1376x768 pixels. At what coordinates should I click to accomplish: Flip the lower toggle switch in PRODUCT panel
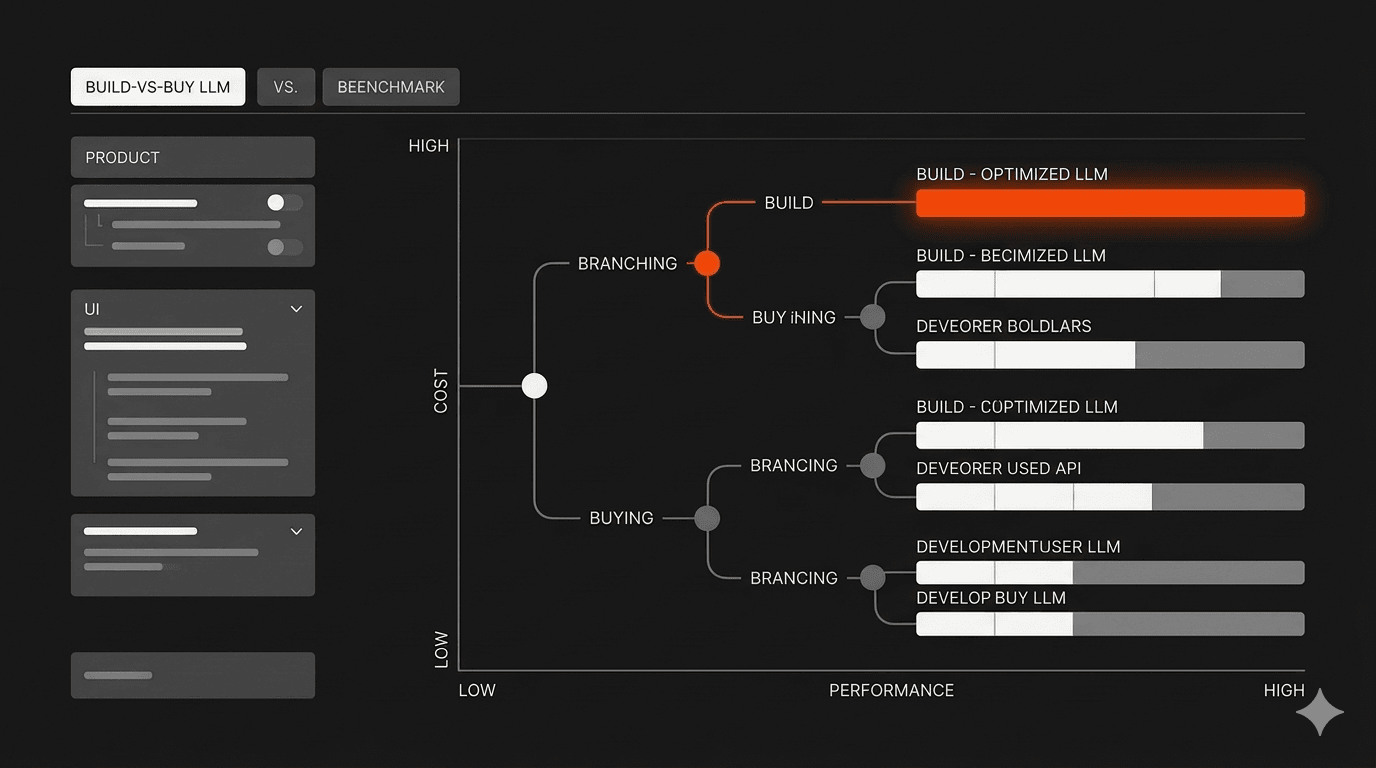[x=283, y=246]
